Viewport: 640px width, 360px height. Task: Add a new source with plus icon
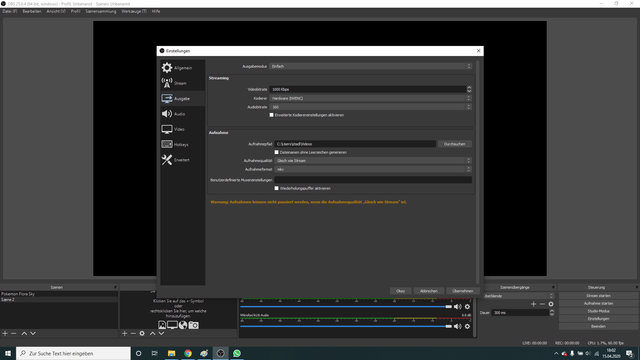[x=124, y=333]
